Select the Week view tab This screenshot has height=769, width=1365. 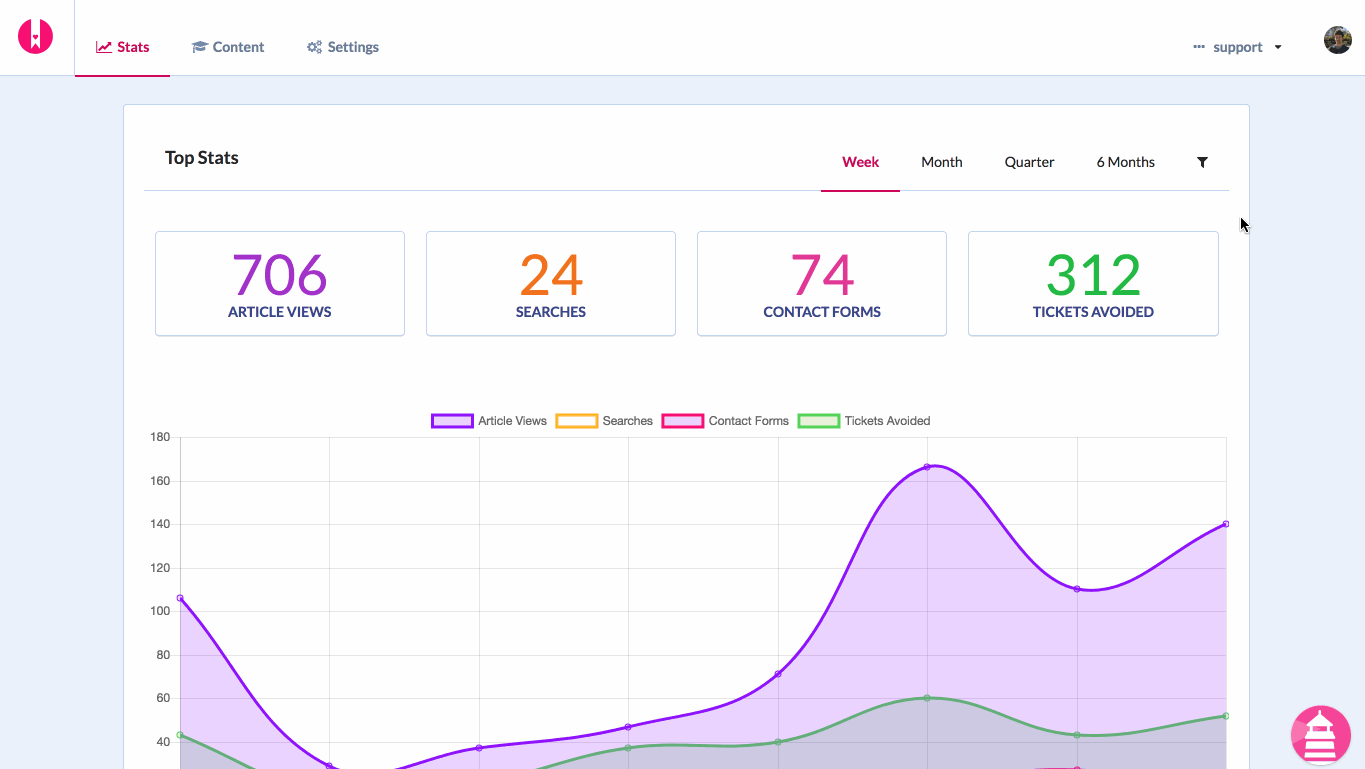[860, 161]
